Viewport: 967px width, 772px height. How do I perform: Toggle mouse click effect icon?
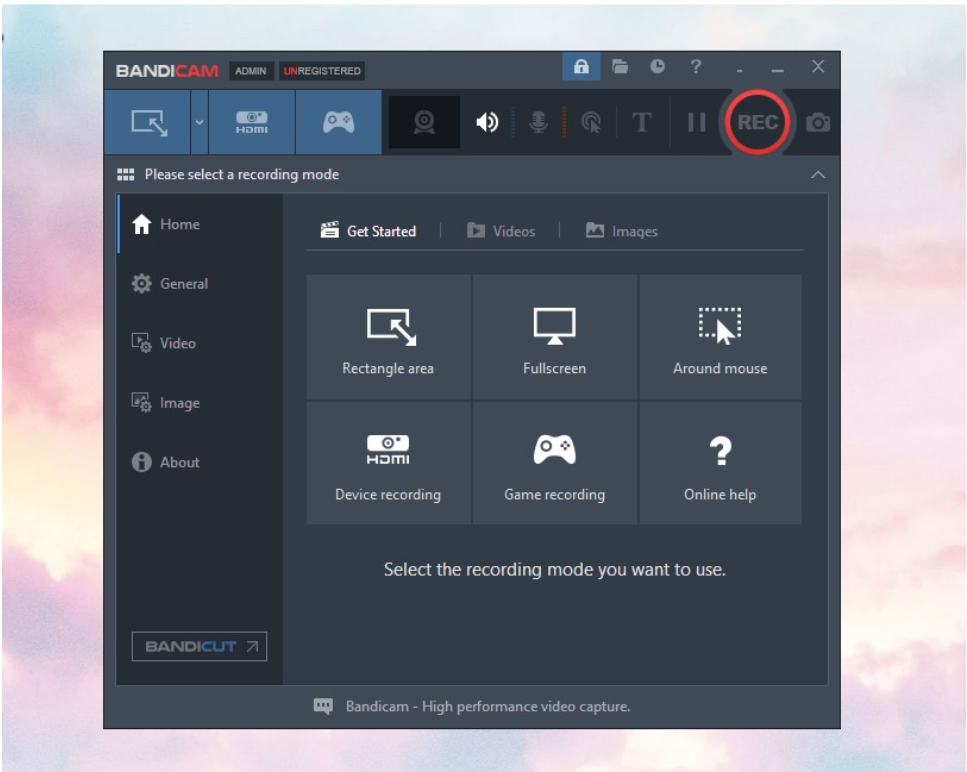pos(591,122)
